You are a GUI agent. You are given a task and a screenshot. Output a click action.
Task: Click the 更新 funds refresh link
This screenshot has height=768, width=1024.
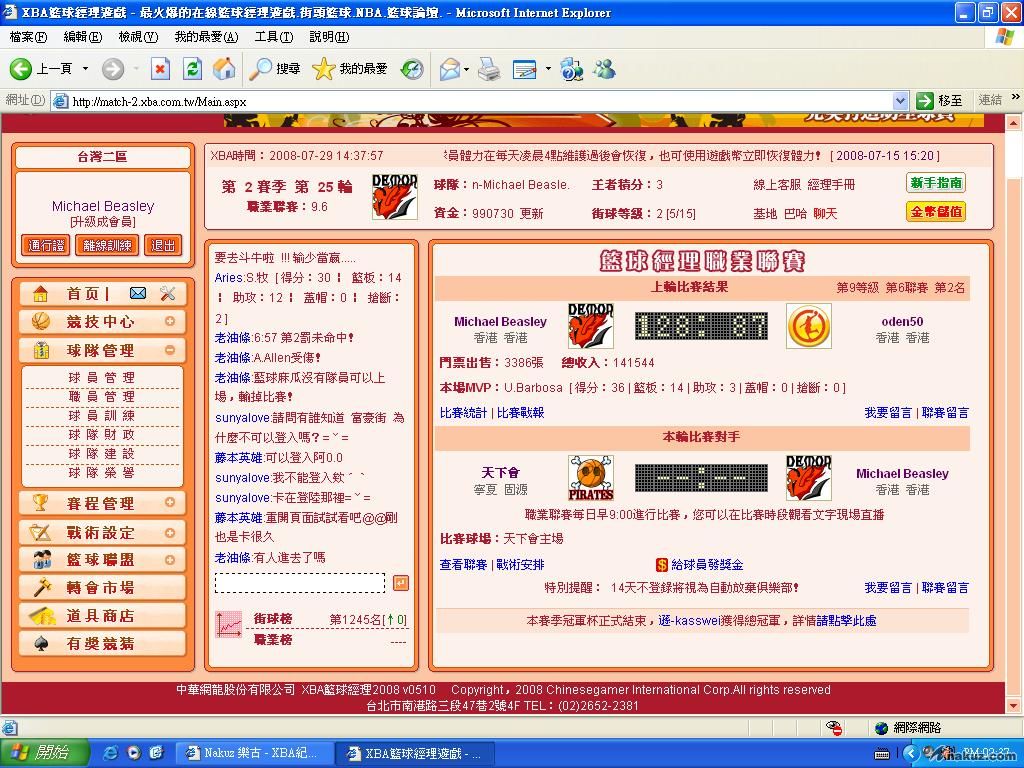[531, 214]
